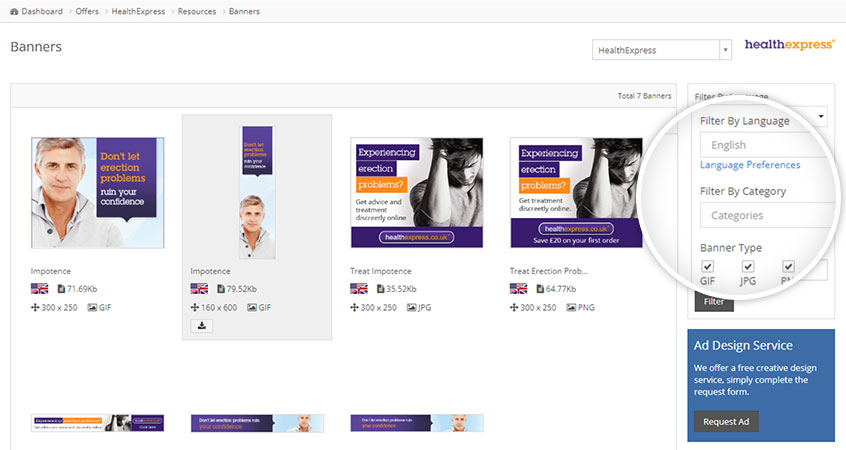Click the flag icon of the 79.52Kb banner
Viewport: 846px width, 450px height.
coord(199,289)
